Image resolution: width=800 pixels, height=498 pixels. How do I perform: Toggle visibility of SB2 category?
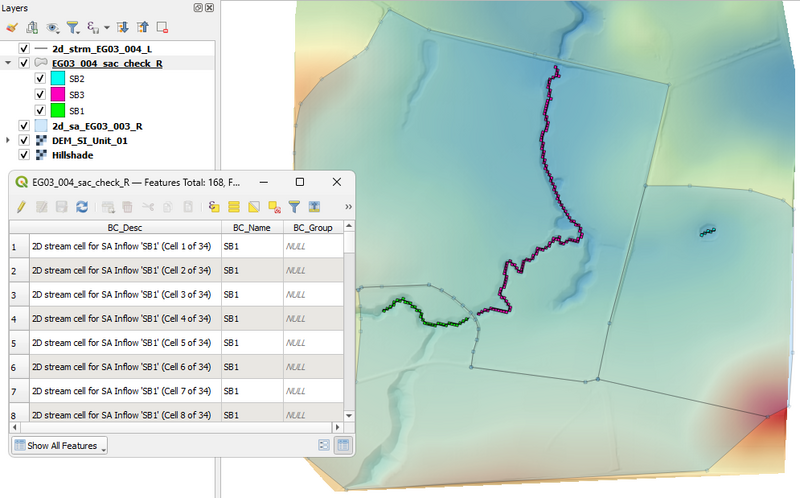point(41,78)
